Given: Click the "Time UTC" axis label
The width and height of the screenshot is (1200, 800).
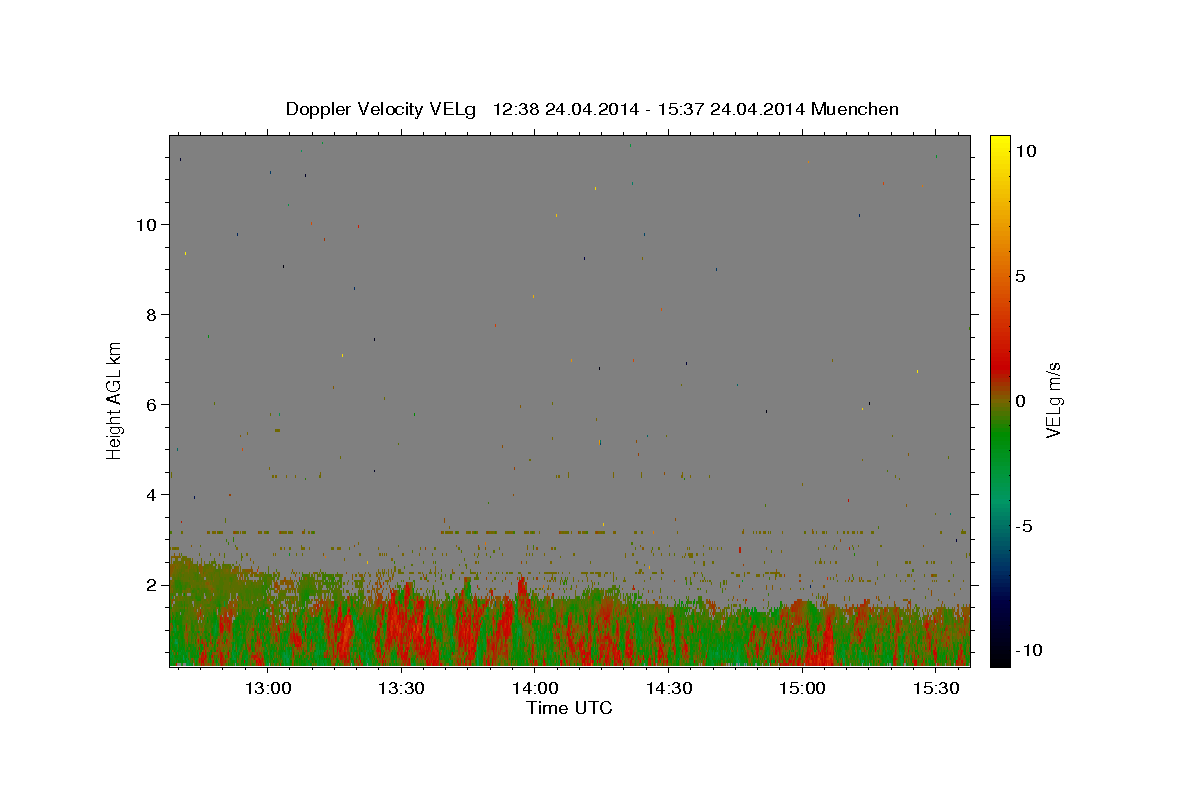Looking at the screenshot, I should (569, 708).
